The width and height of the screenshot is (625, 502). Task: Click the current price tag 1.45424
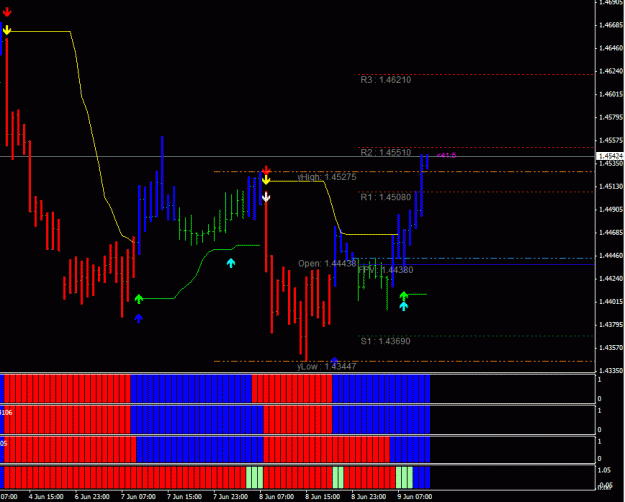click(x=611, y=156)
